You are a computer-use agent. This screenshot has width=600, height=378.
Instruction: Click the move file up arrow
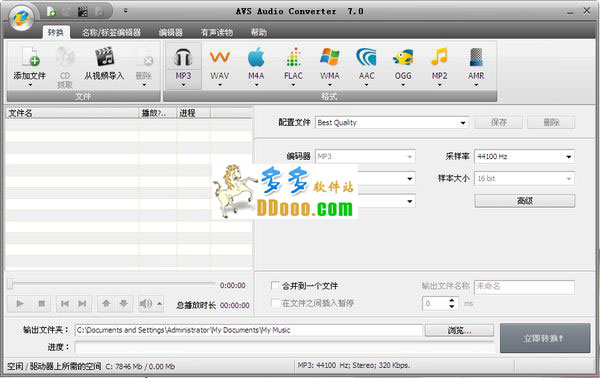coord(106,304)
